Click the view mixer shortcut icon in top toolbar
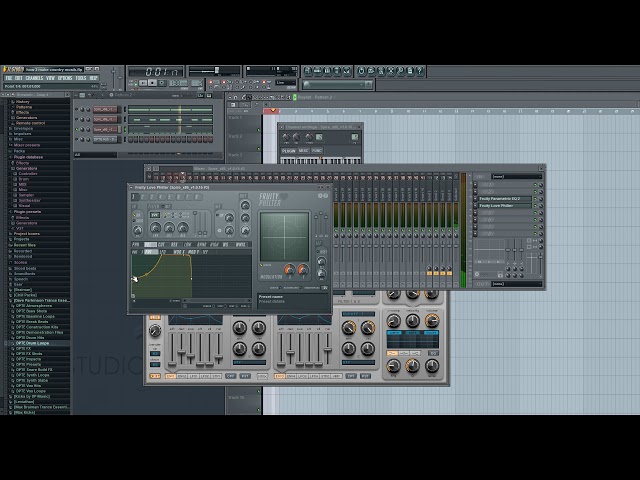The height and width of the screenshot is (480, 640). [x=347, y=71]
